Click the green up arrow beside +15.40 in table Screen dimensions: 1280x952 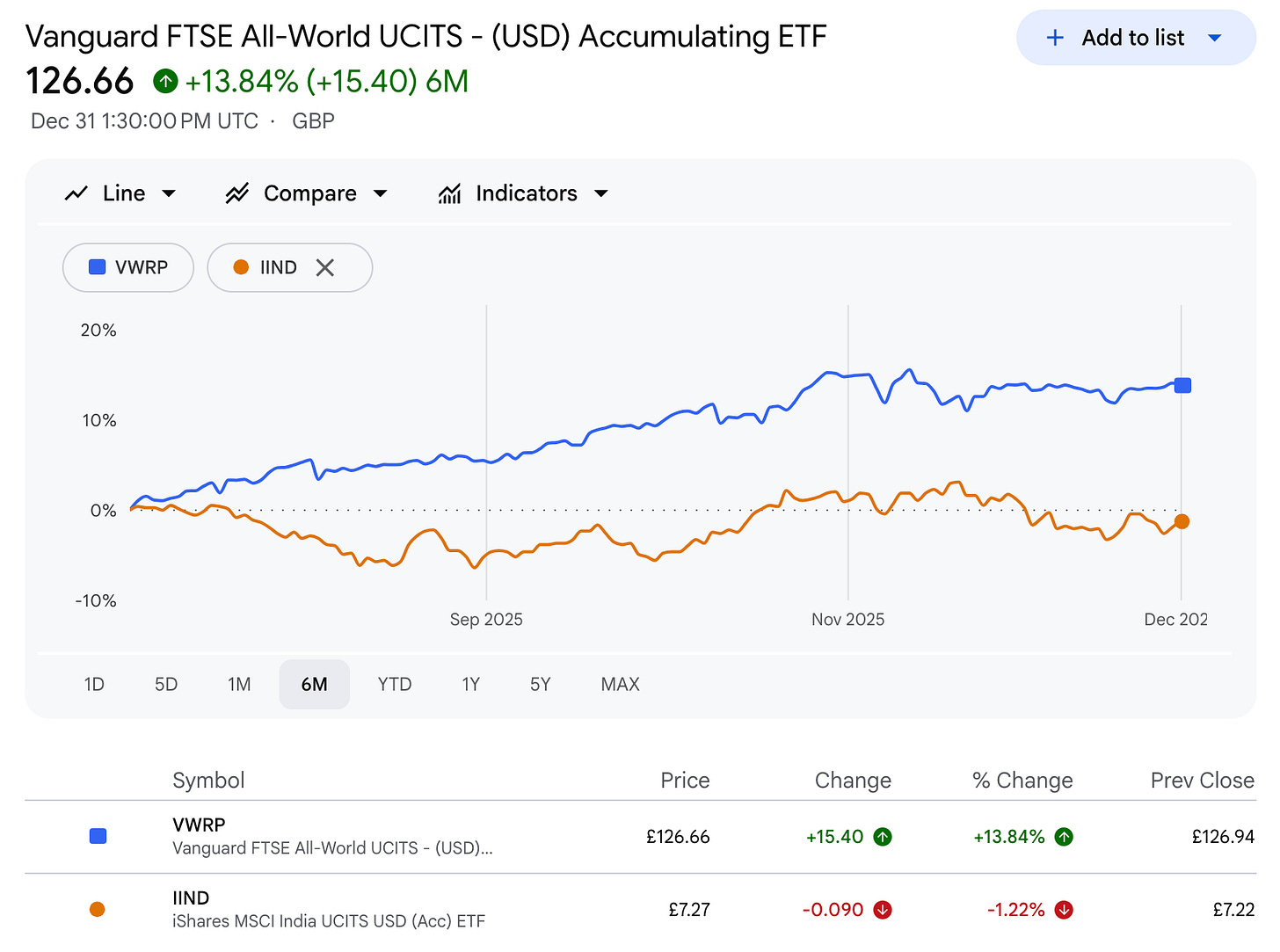pos(883,837)
